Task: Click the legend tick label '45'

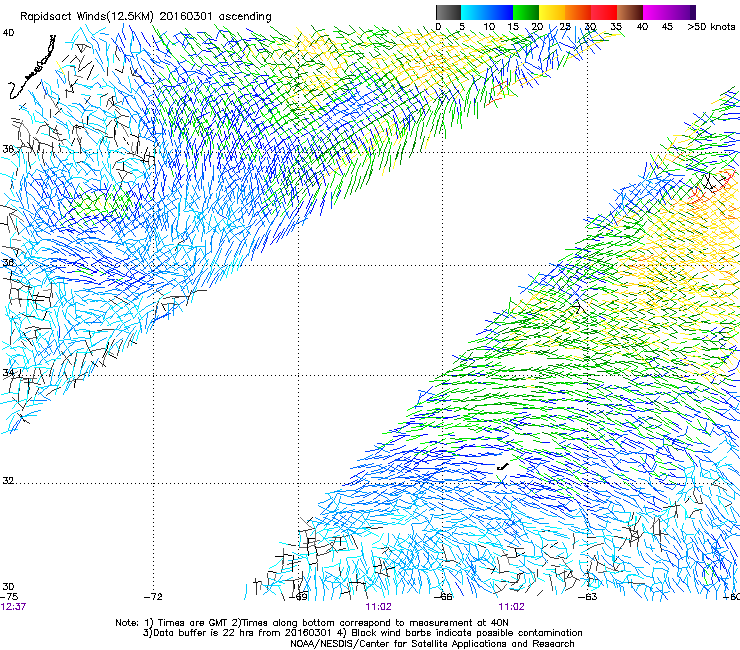Action: pos(667,27)
